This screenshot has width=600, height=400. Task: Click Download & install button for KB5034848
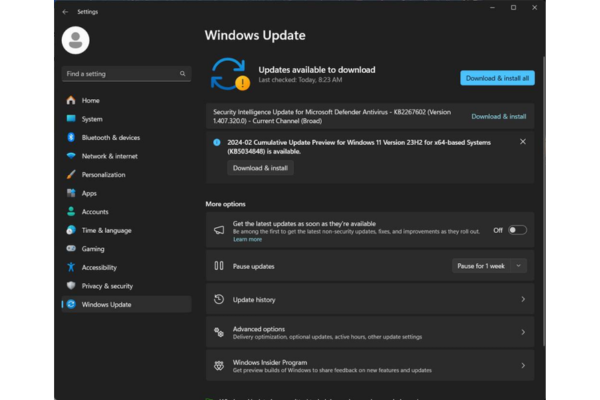pos(260,168)
